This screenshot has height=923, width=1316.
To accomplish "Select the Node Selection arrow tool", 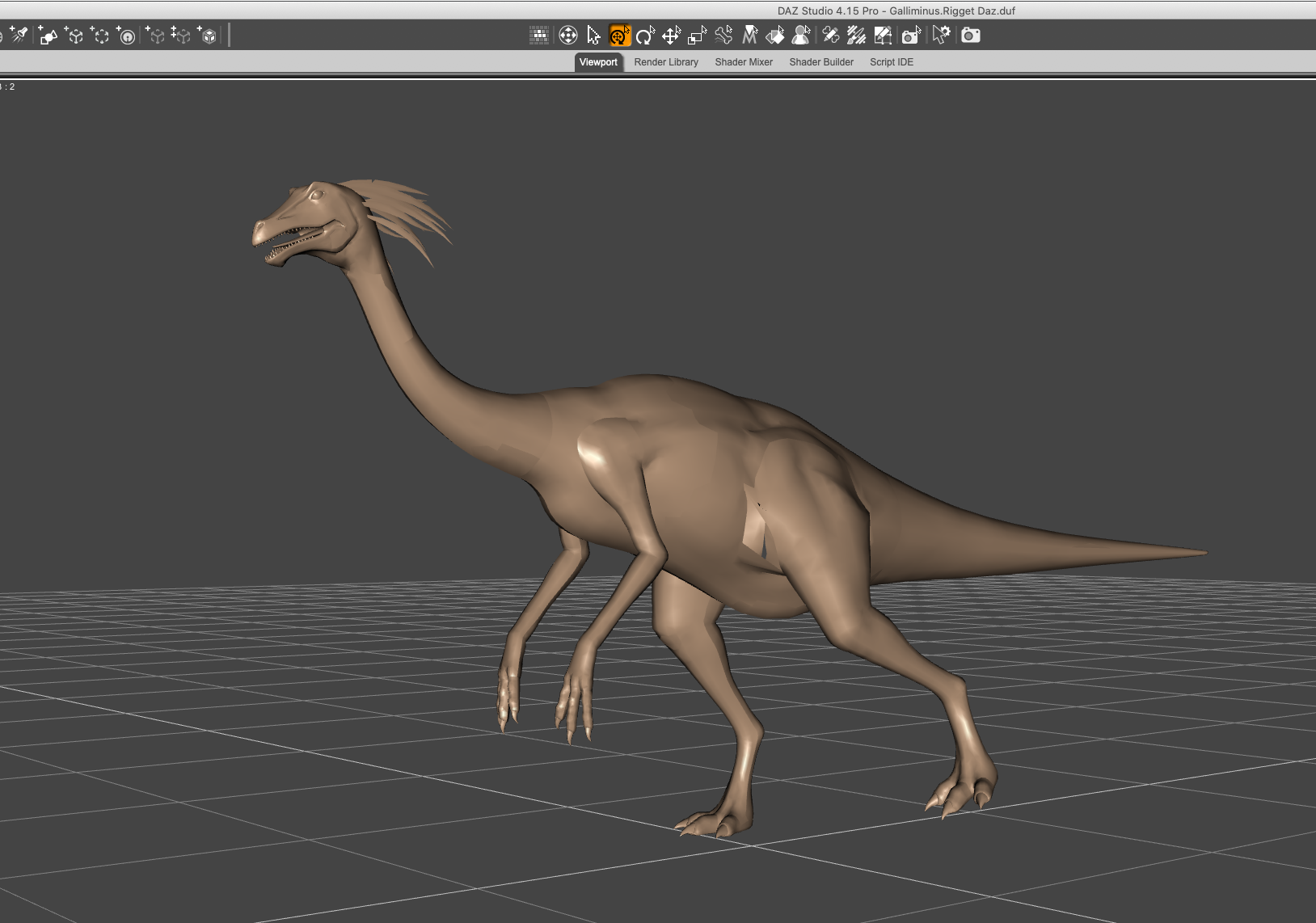I will point(593,36).
